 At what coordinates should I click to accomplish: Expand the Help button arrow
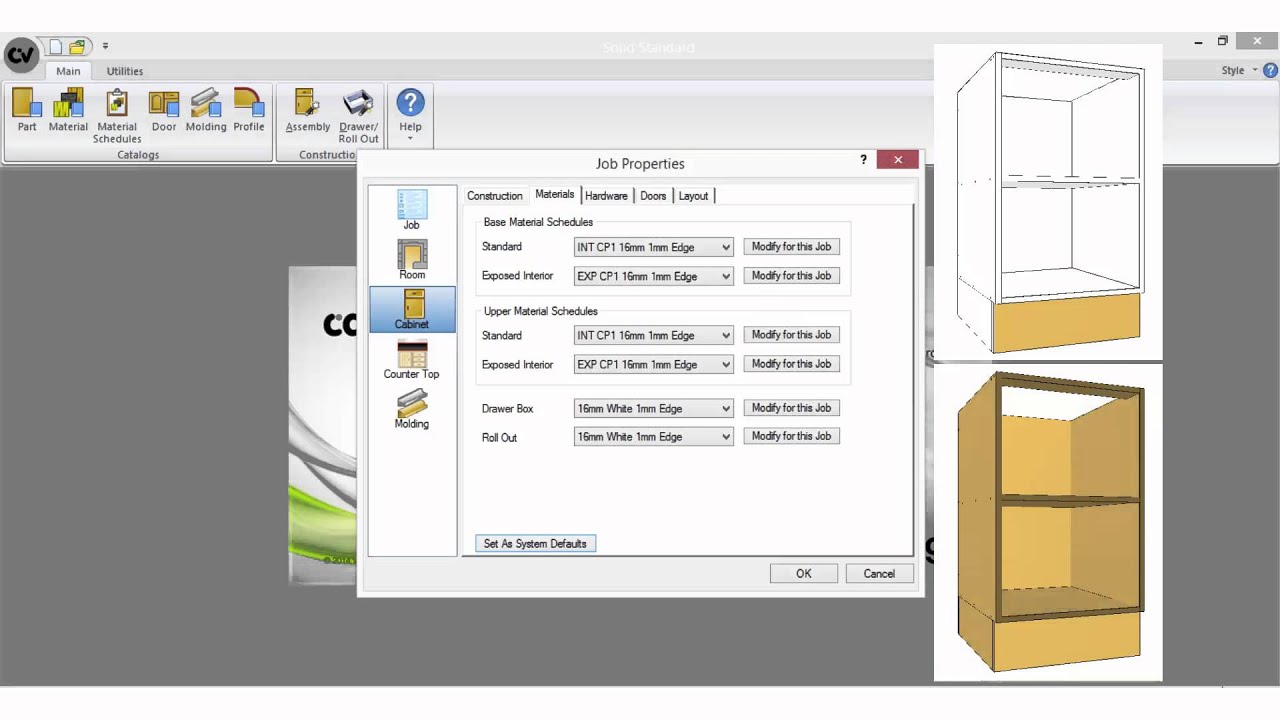coord(410,138)
